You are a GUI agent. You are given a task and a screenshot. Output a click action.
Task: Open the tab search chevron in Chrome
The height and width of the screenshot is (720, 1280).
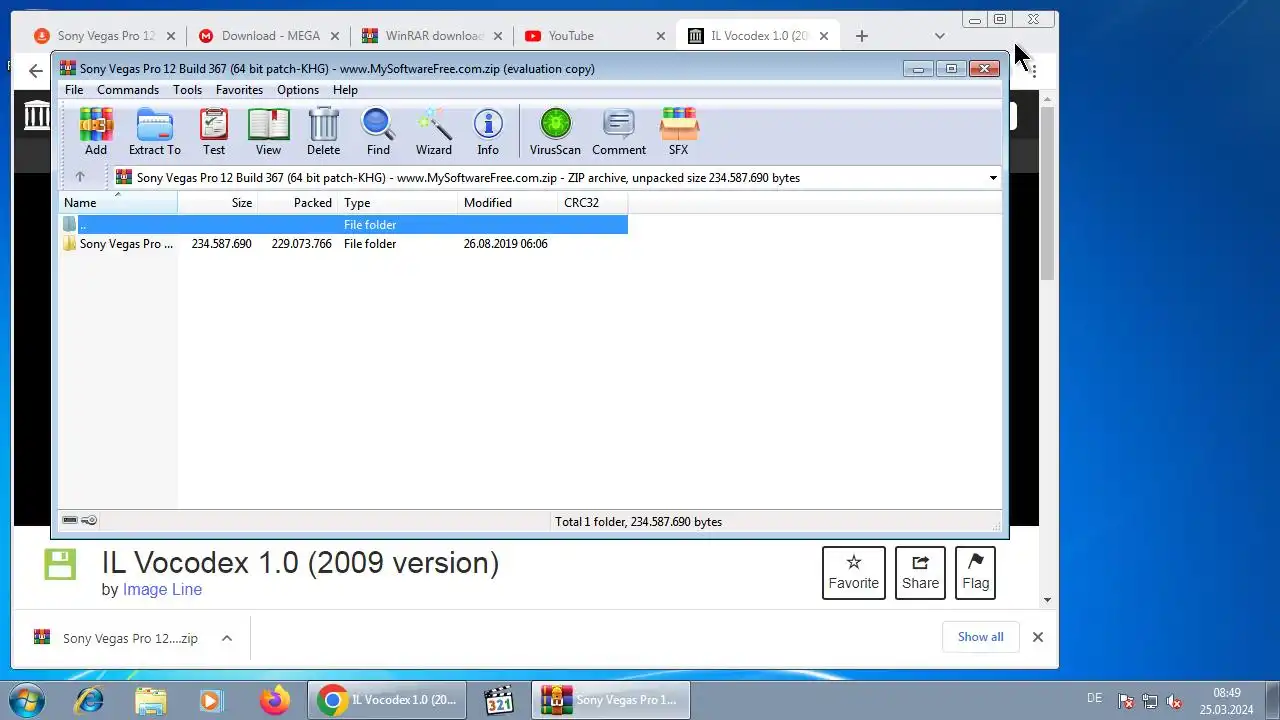coord(939,36)
